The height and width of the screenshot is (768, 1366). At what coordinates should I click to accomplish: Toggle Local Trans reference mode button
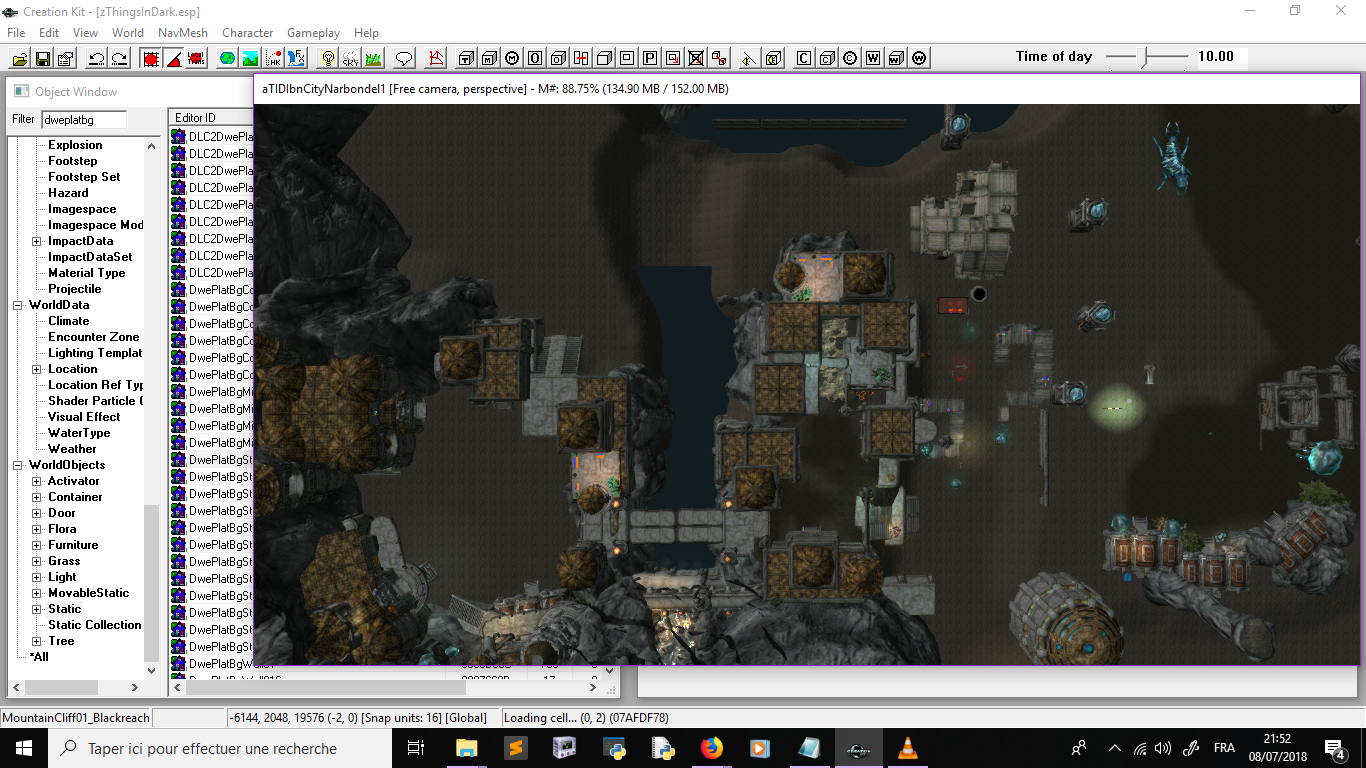click(197, 58)
